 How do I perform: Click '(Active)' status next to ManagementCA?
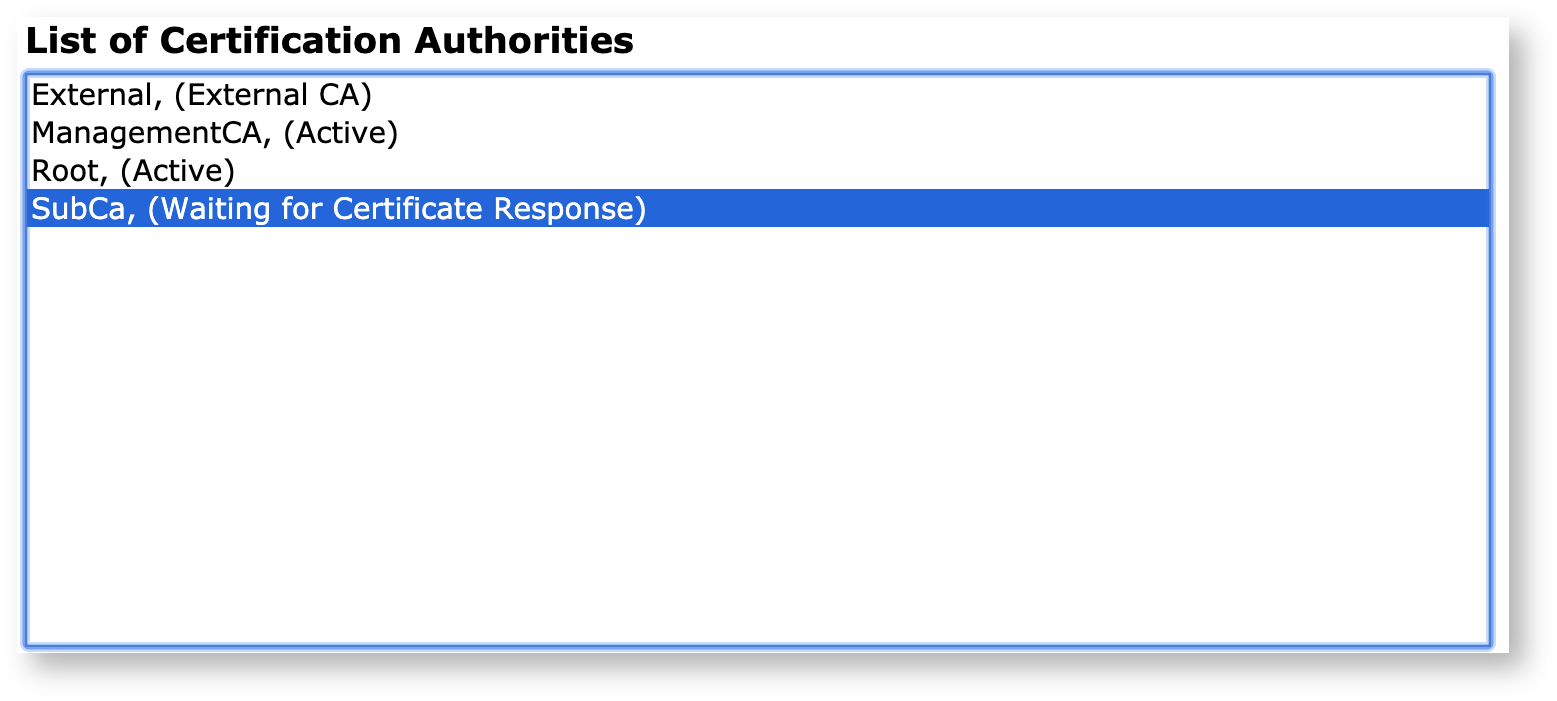pos(340,133)
